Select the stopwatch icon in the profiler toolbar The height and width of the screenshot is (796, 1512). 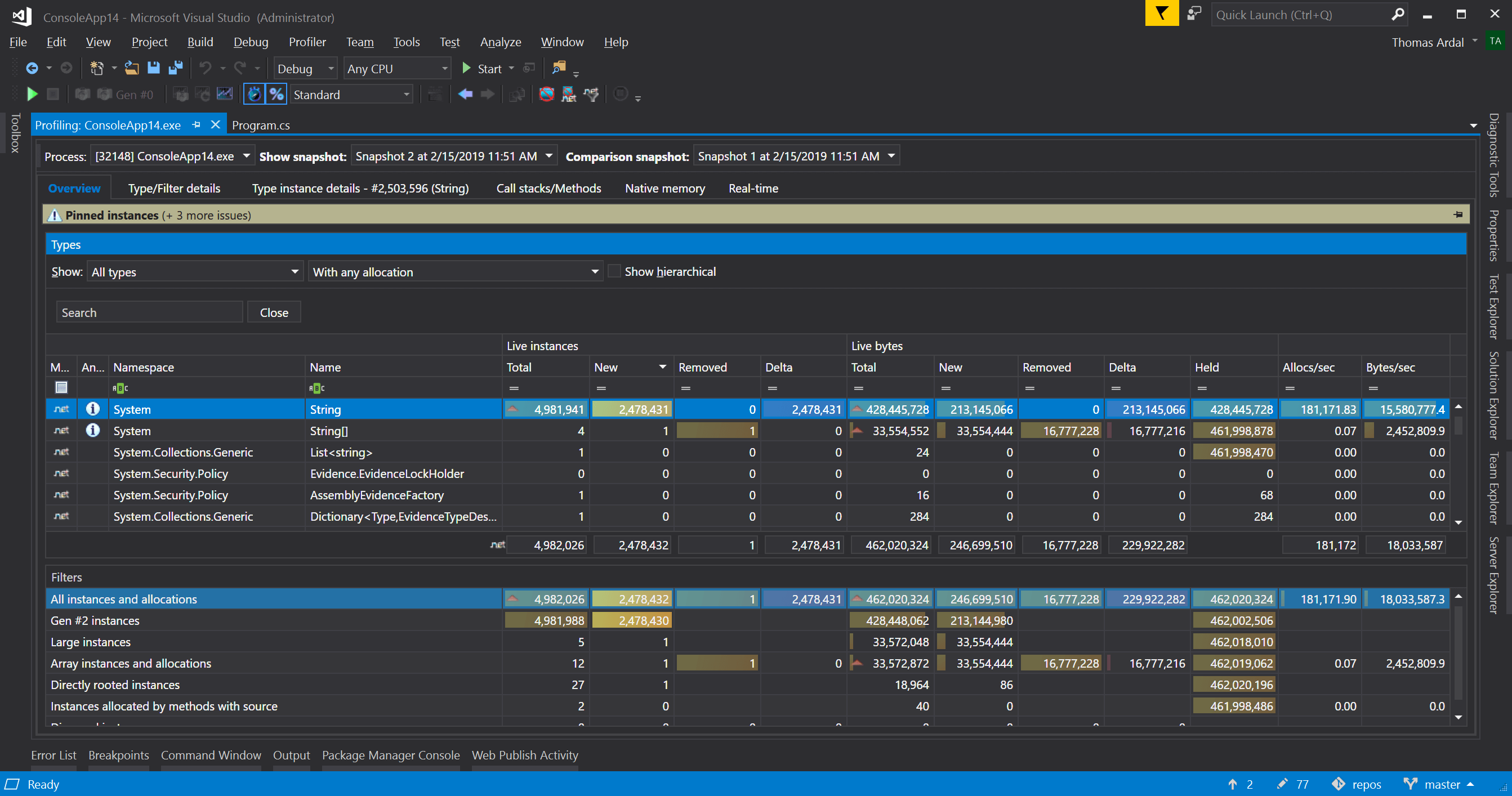tap(254, 94)
